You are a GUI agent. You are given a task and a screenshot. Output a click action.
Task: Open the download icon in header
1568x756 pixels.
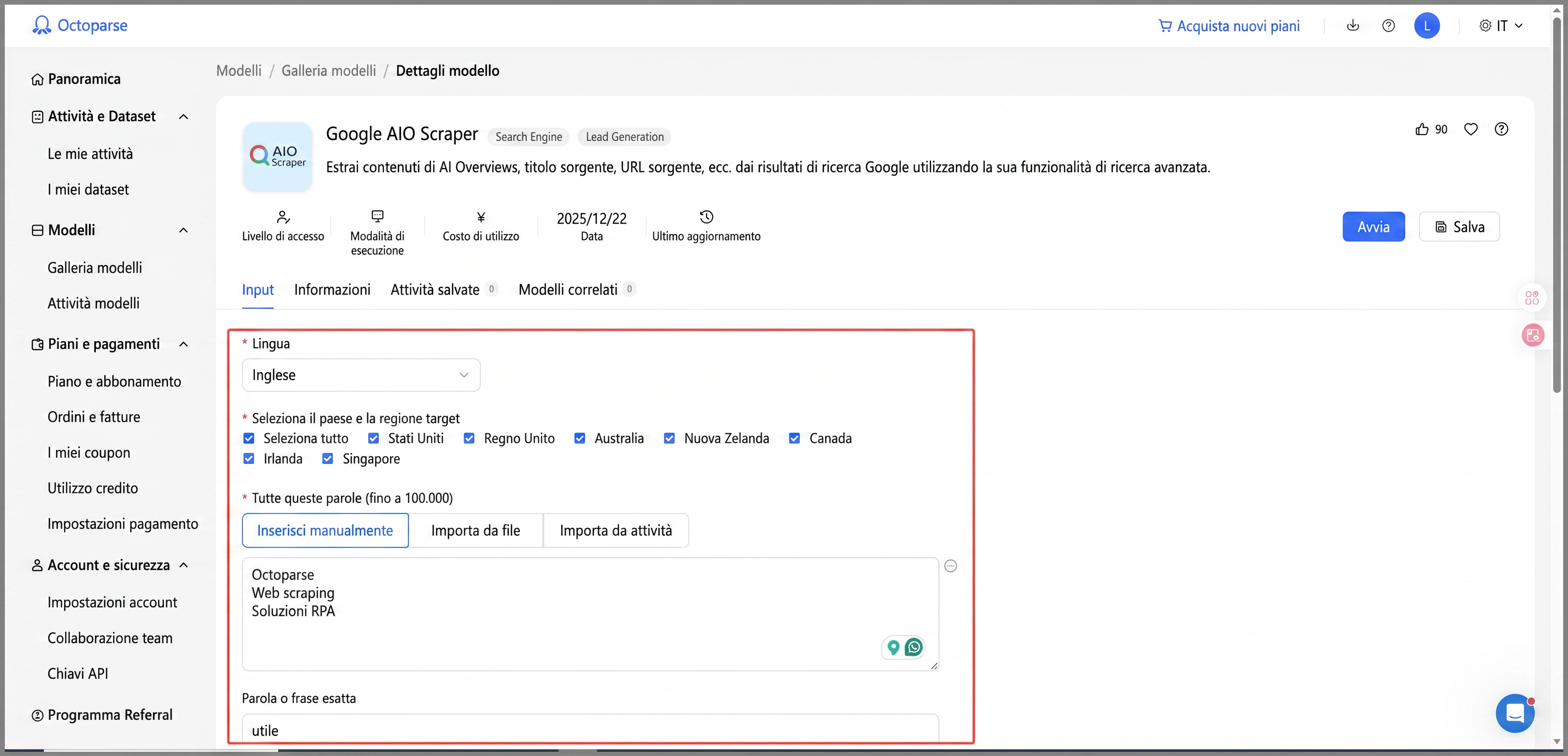(1353, 25)
